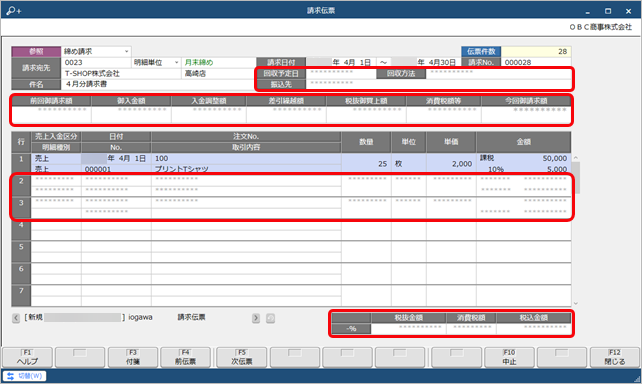Viewport: 642px width, 384px height.
Task: Click the scroll down arrow of detail grid
Action: click(575, 303)
